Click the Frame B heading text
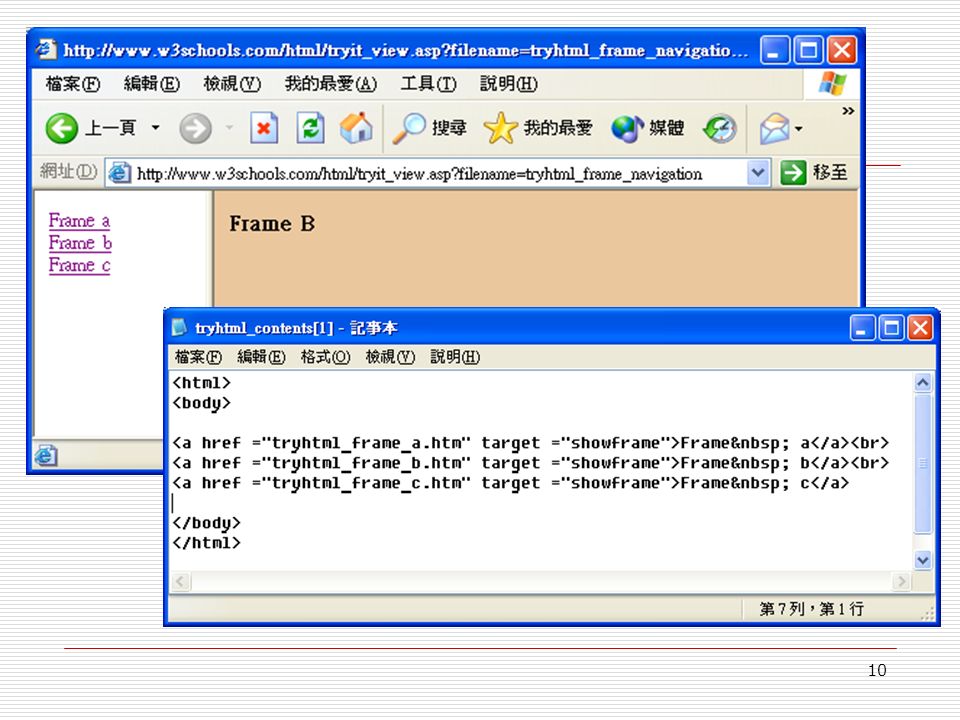 click(272, 223)
